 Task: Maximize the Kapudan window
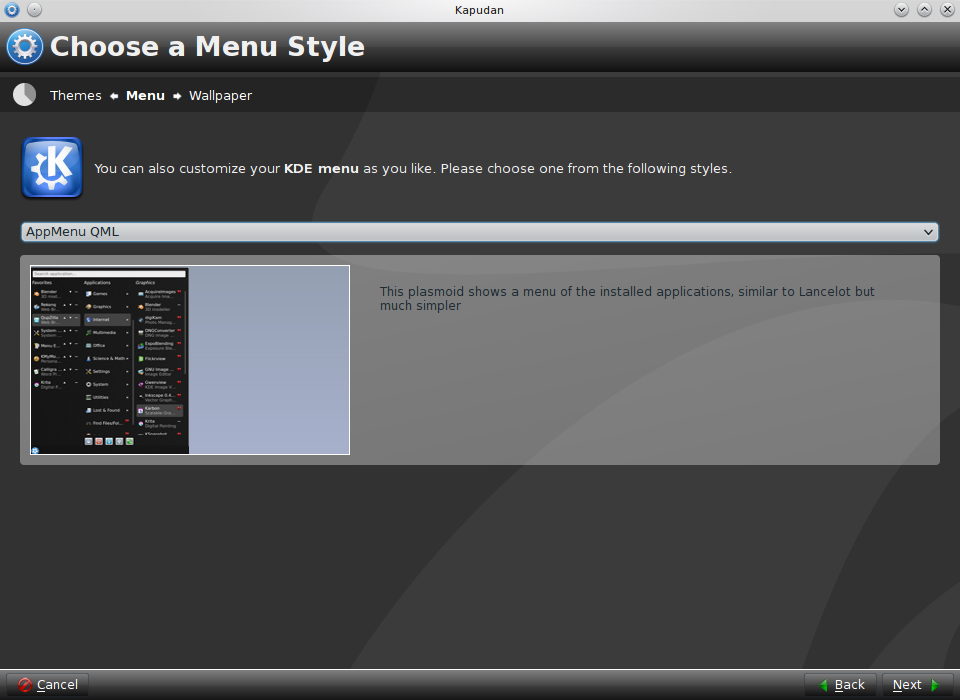tap(924, 9)
